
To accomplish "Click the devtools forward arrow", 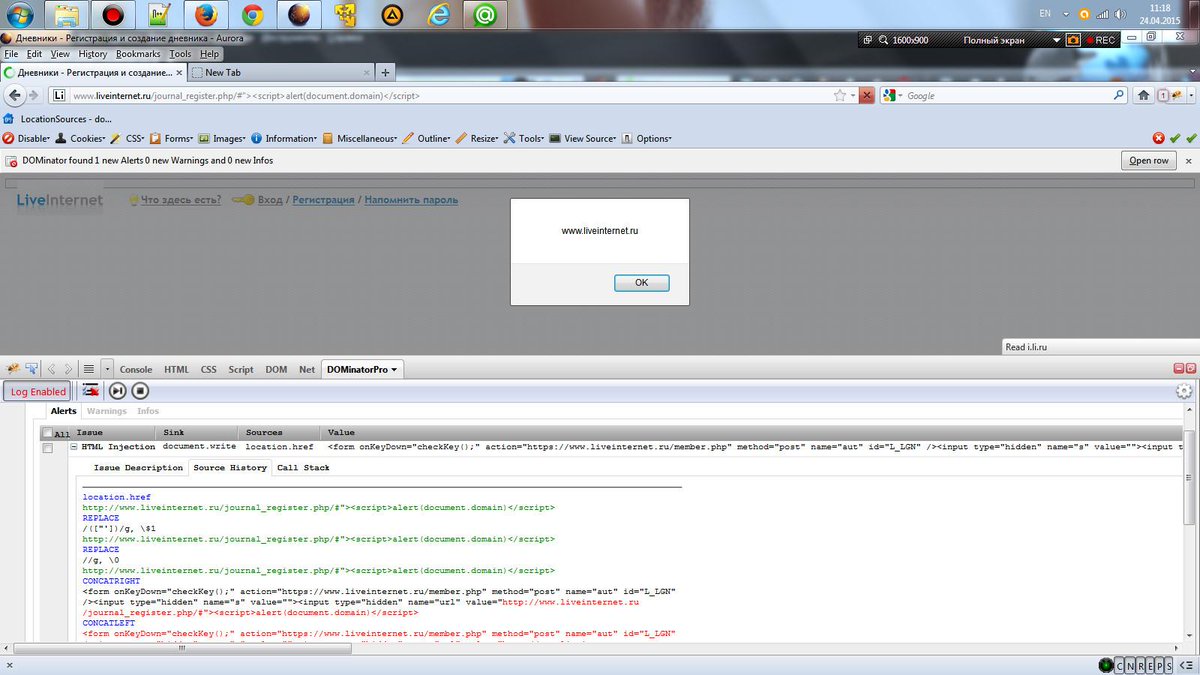I will pyautogui.click(x=68, y=369).
